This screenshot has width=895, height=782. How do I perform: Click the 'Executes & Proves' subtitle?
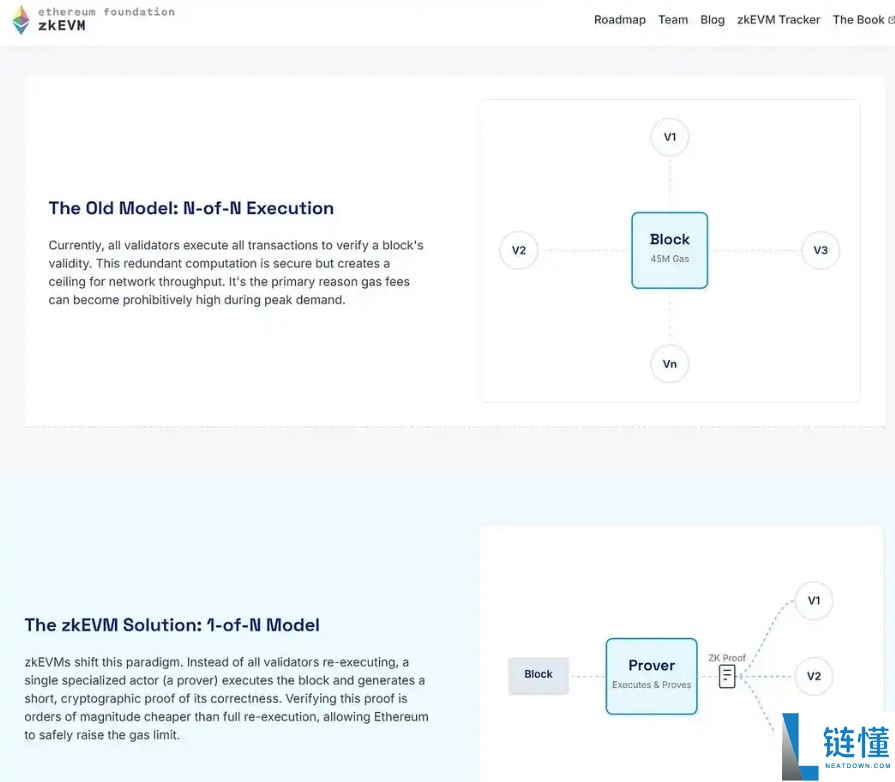click(651, 685)
